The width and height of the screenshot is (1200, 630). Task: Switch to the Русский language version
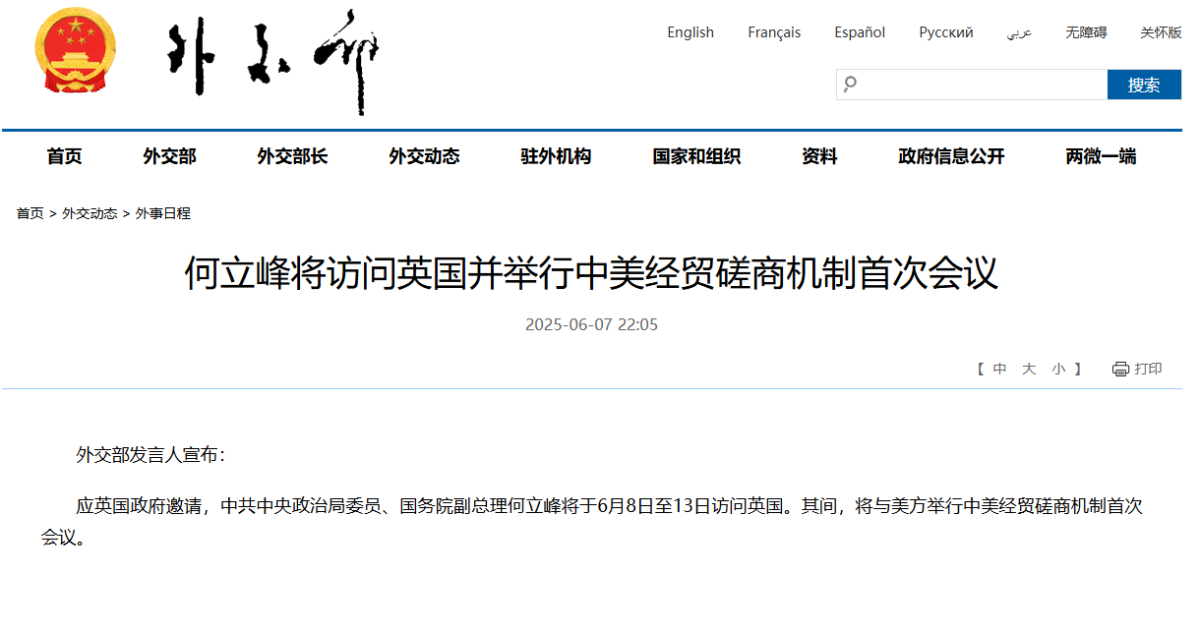(x=946, y=32)
